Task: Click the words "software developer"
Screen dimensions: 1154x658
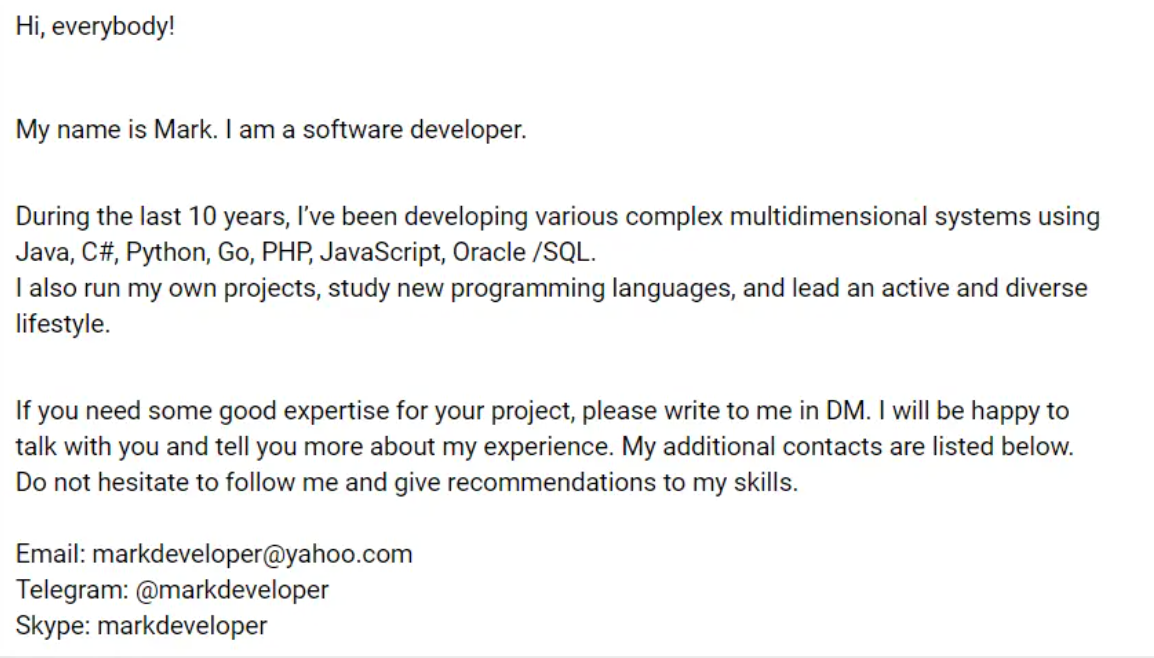Action: (412, 130)
